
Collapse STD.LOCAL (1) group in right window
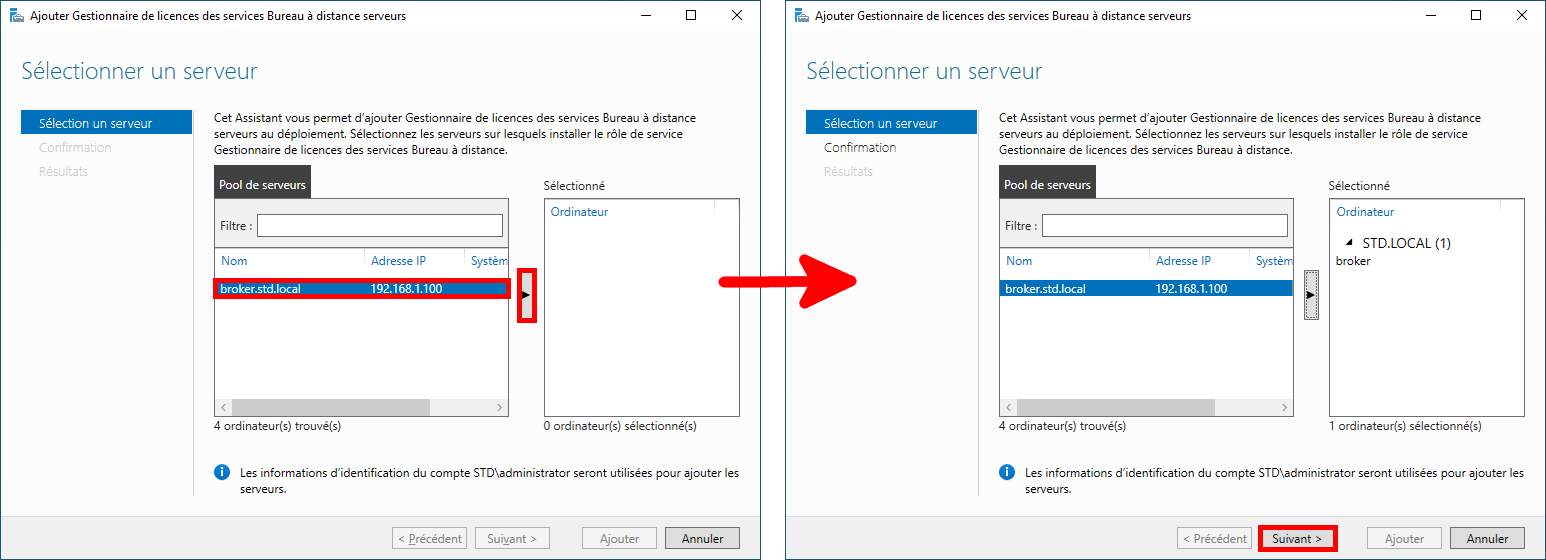[1349, 243]
